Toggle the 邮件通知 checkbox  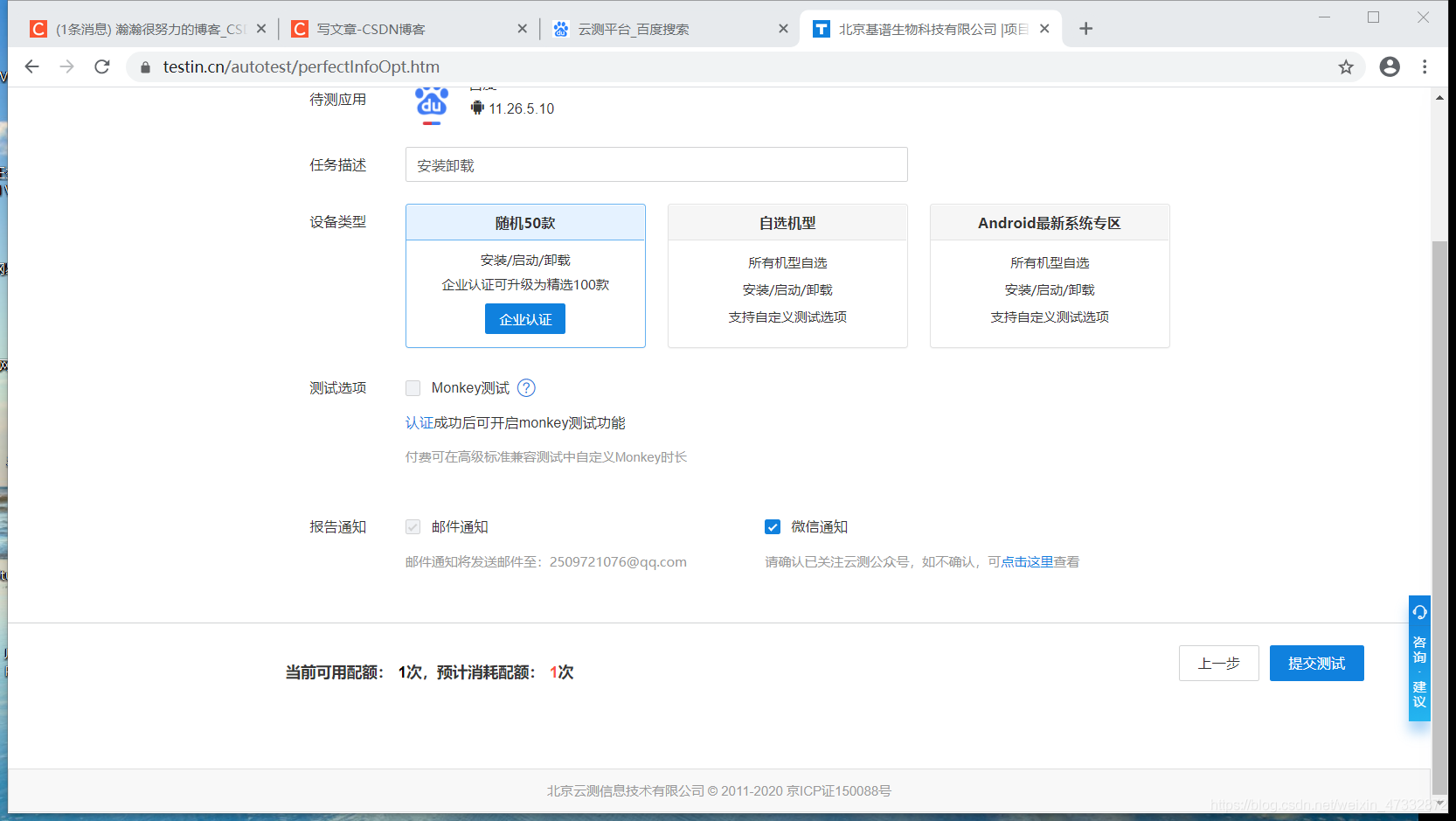click(413, 526)
